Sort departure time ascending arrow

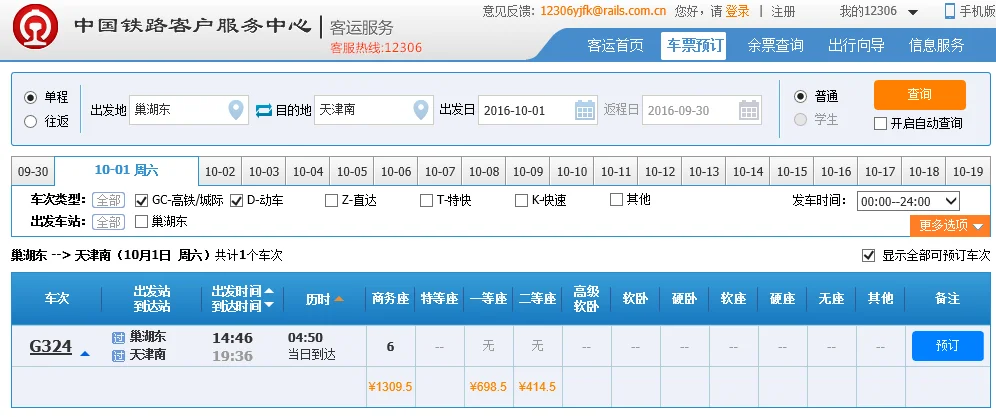coord(269,291)
